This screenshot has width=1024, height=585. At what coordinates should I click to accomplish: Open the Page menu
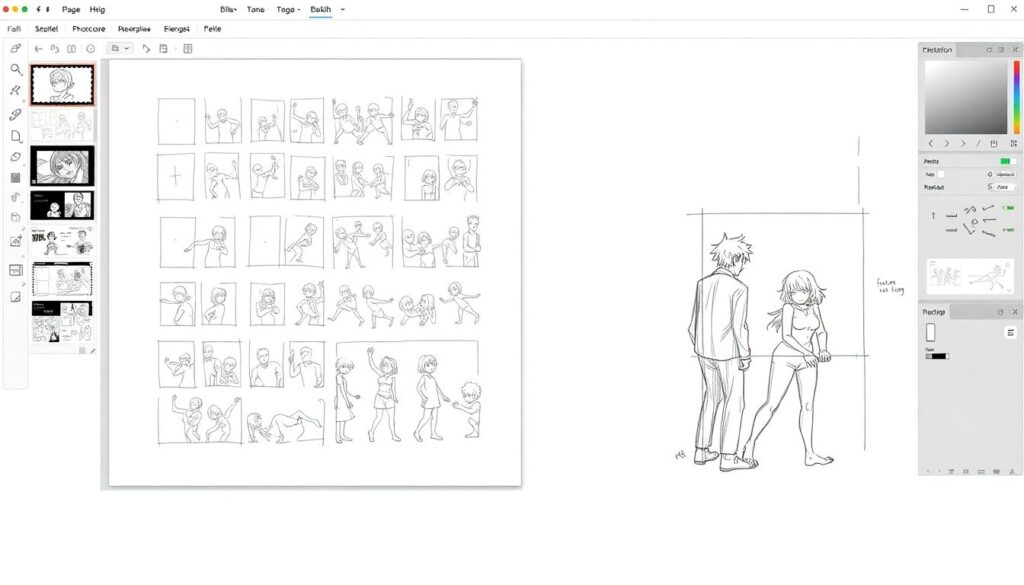pos(71,9)
